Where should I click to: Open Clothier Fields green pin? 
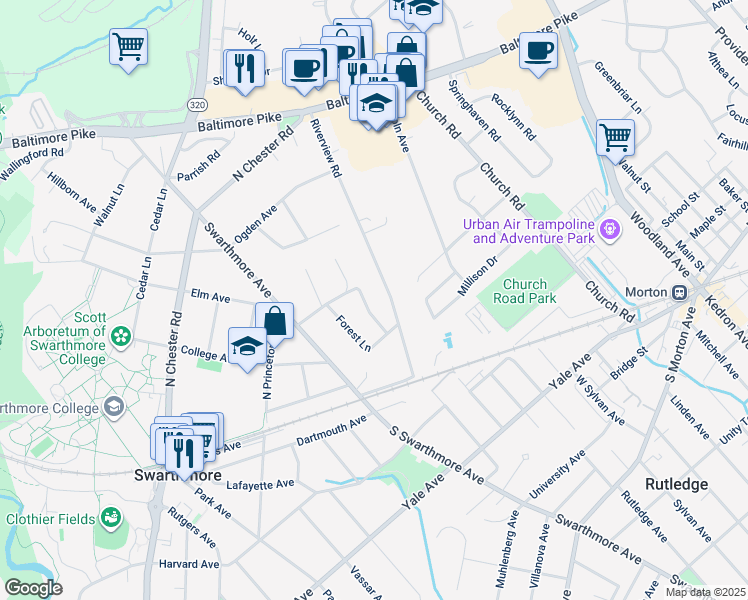(x=111, y=519)
